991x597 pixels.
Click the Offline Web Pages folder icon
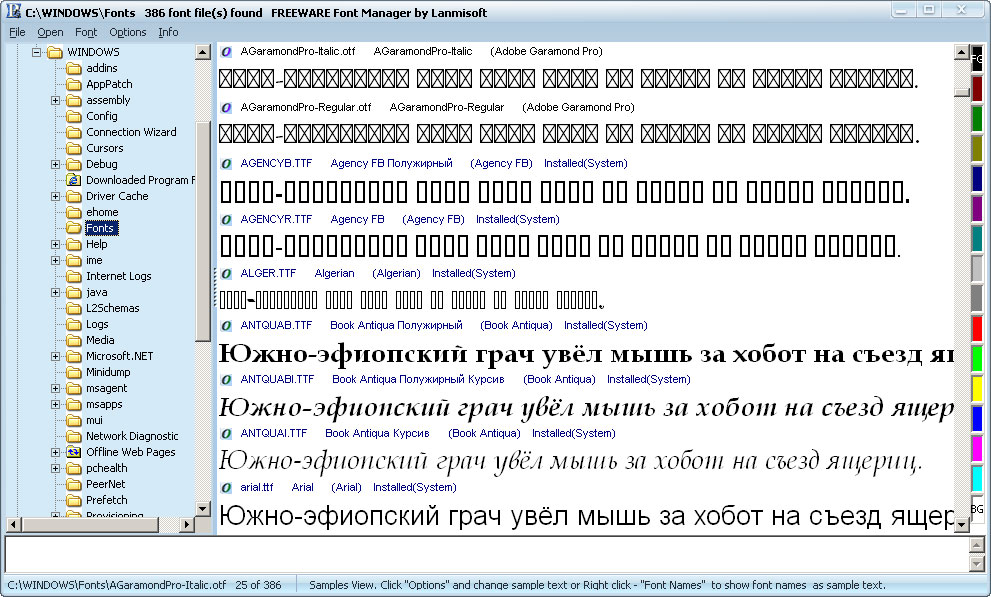pos(73,452)
